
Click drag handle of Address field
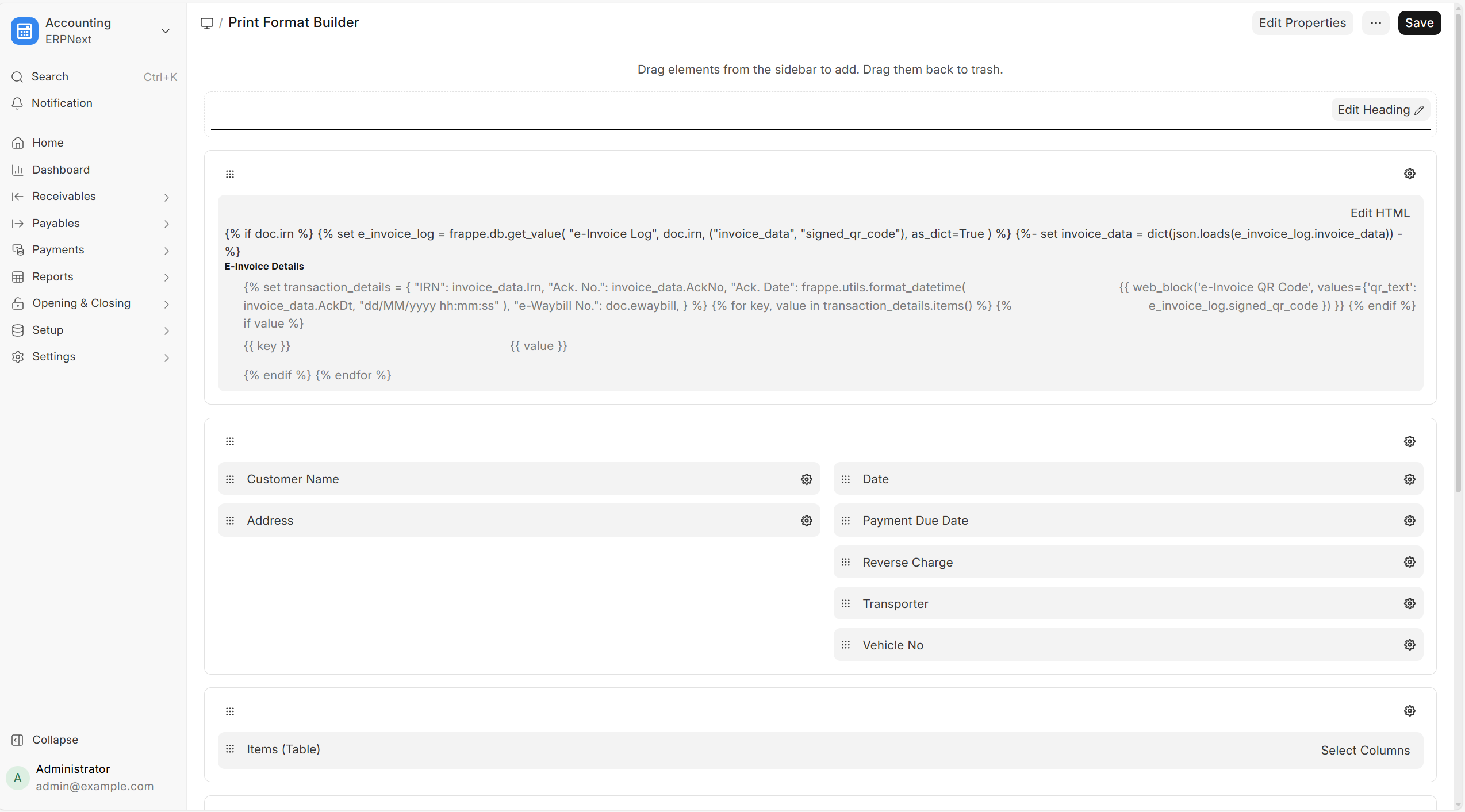(230, 521)
